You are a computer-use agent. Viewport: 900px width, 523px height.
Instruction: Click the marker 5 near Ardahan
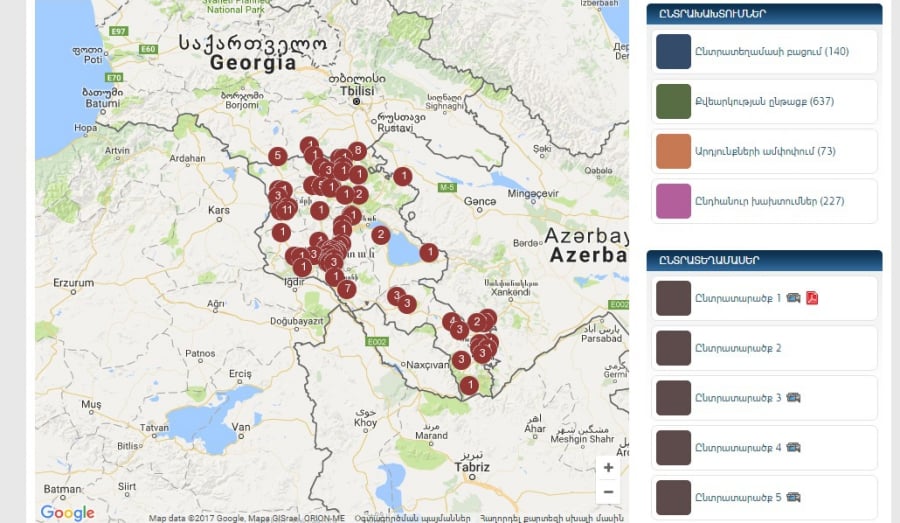point(278,156)
